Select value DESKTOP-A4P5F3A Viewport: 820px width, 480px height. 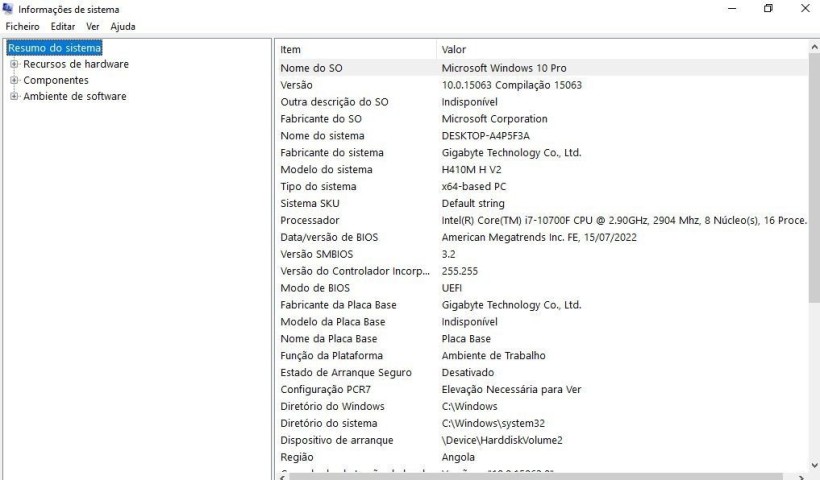pos(485,135)
